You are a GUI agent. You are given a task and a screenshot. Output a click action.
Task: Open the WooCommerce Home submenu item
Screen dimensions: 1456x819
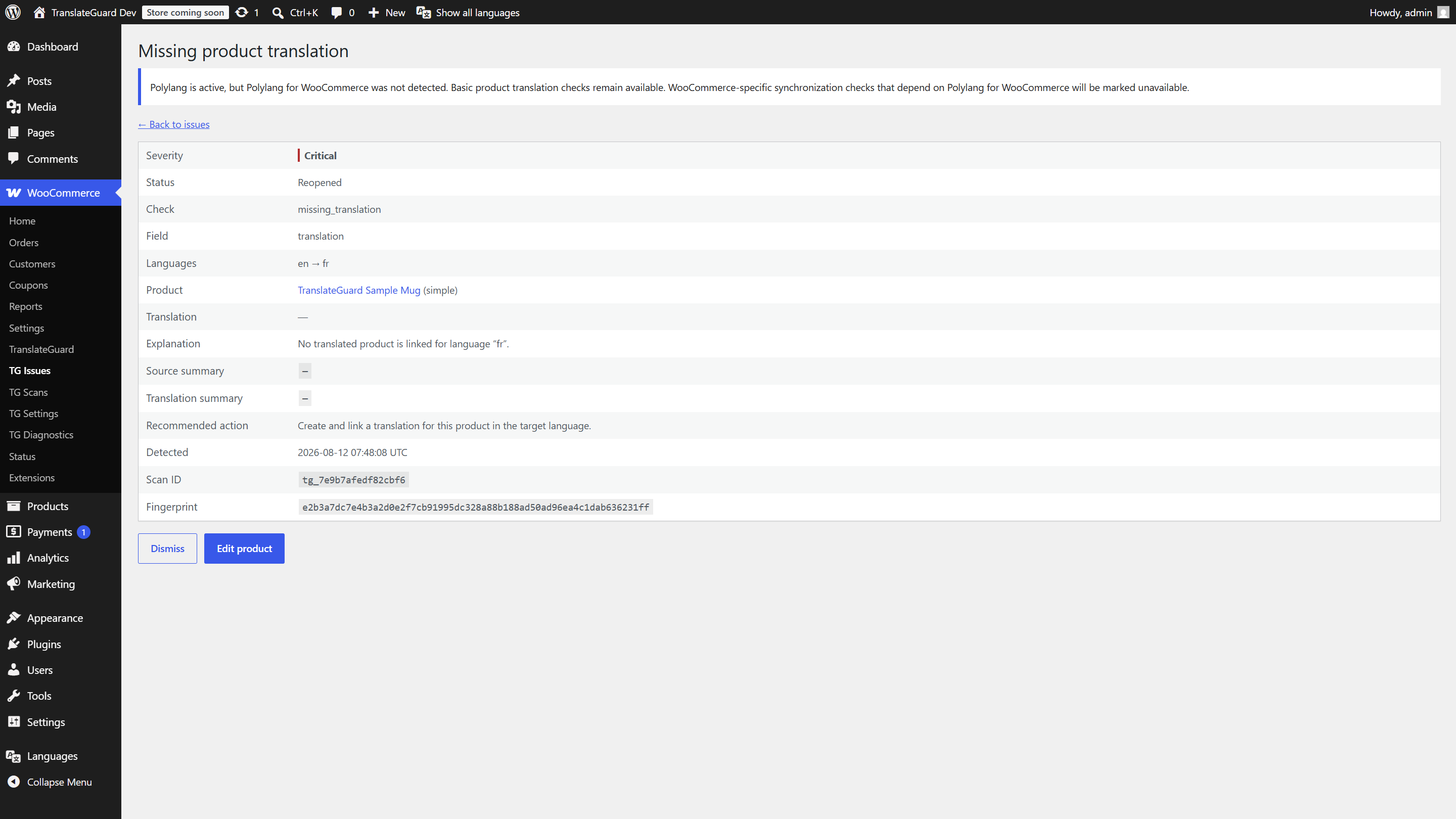click(x=22, y=221)
